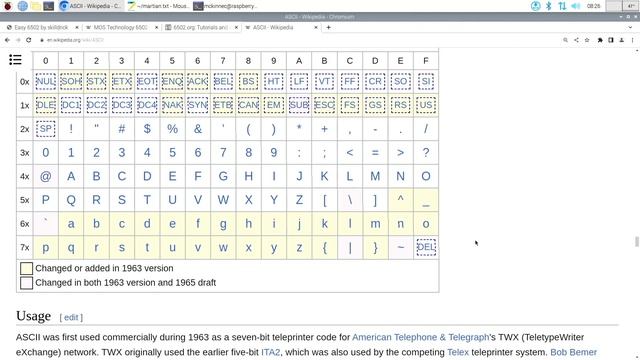Image resolution: width=640 pixels, height=360 pixels.
Task: Open the profile avatar menu
Action: pyautogui.click(x=621, y=40)
